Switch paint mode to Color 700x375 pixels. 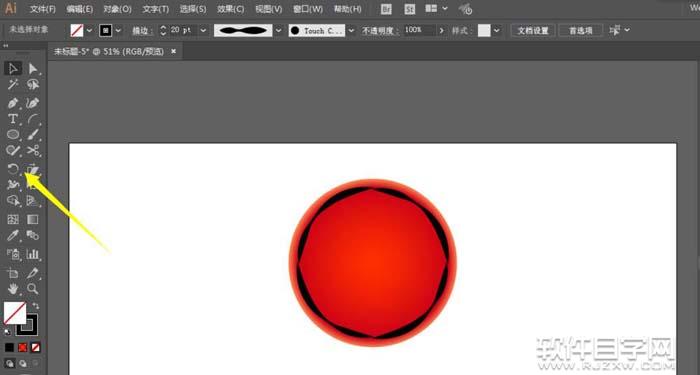point(9,347)
